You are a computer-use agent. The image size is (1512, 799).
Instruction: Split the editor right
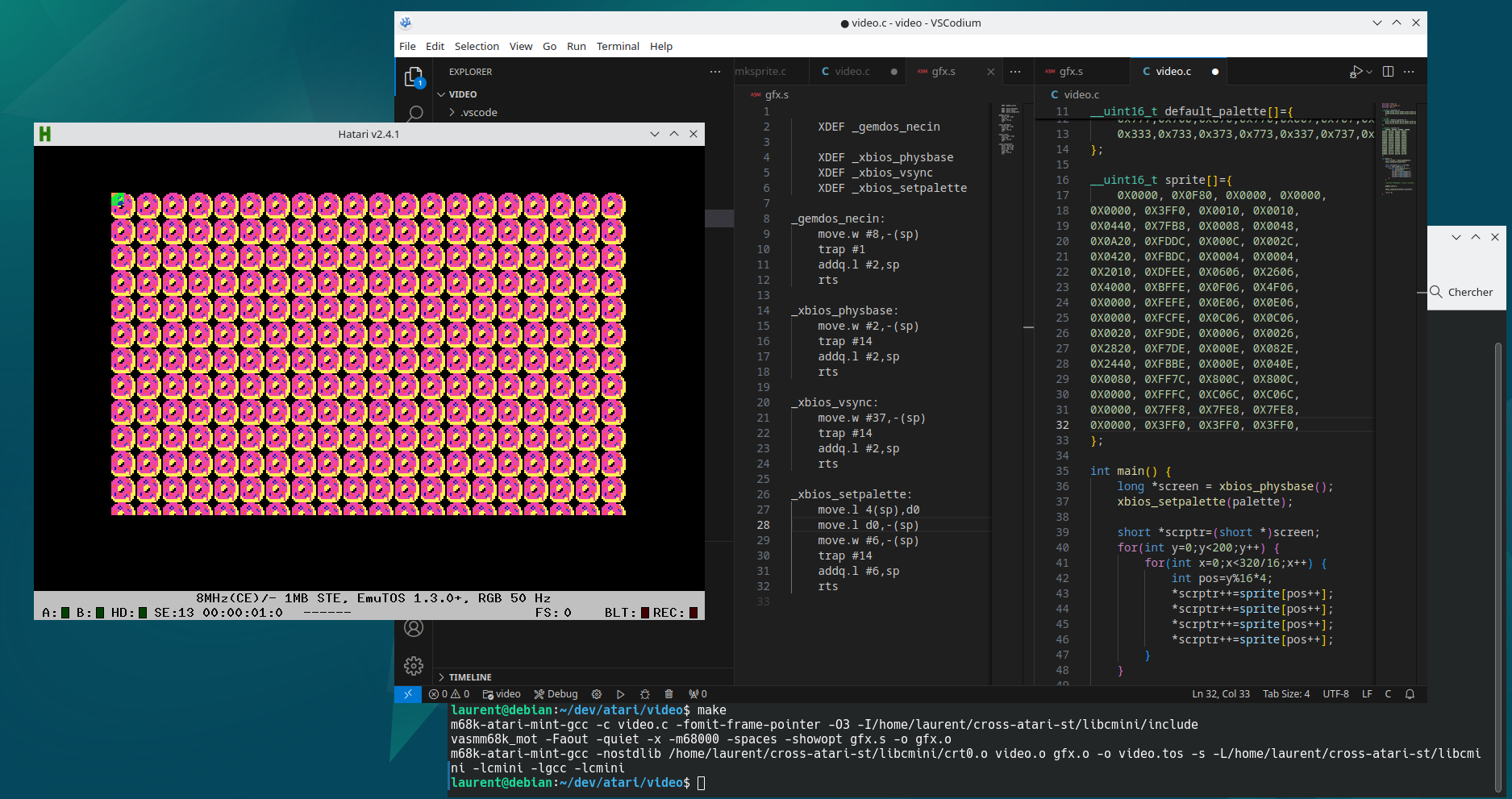pyautogui.click(x=1388, y=72)
